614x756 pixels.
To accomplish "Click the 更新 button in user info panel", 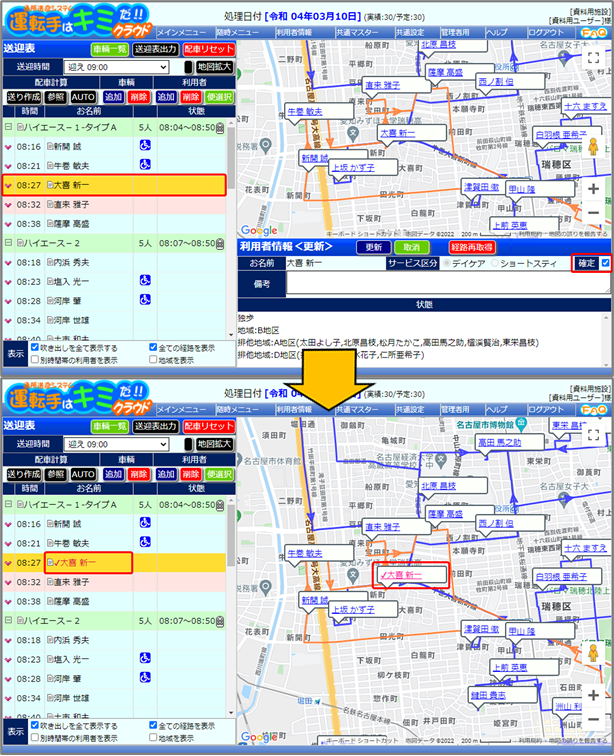I will click(373, 247).
